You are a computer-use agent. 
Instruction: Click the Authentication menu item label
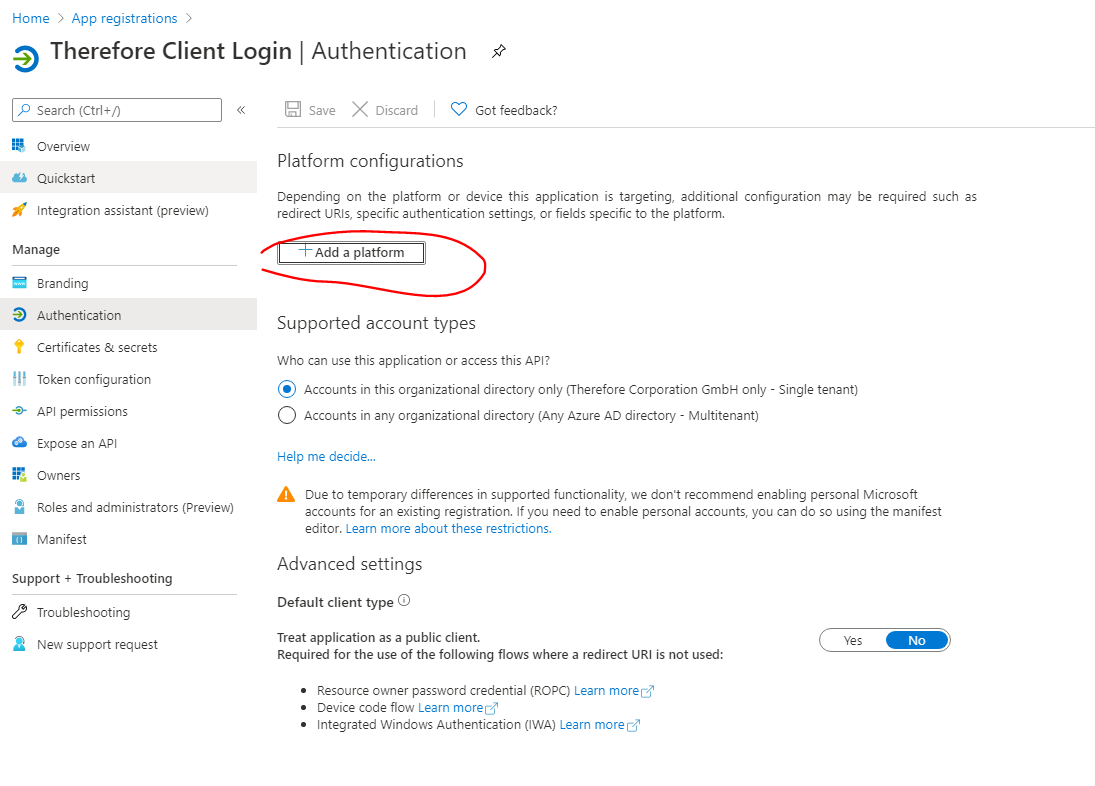[79, 316]
